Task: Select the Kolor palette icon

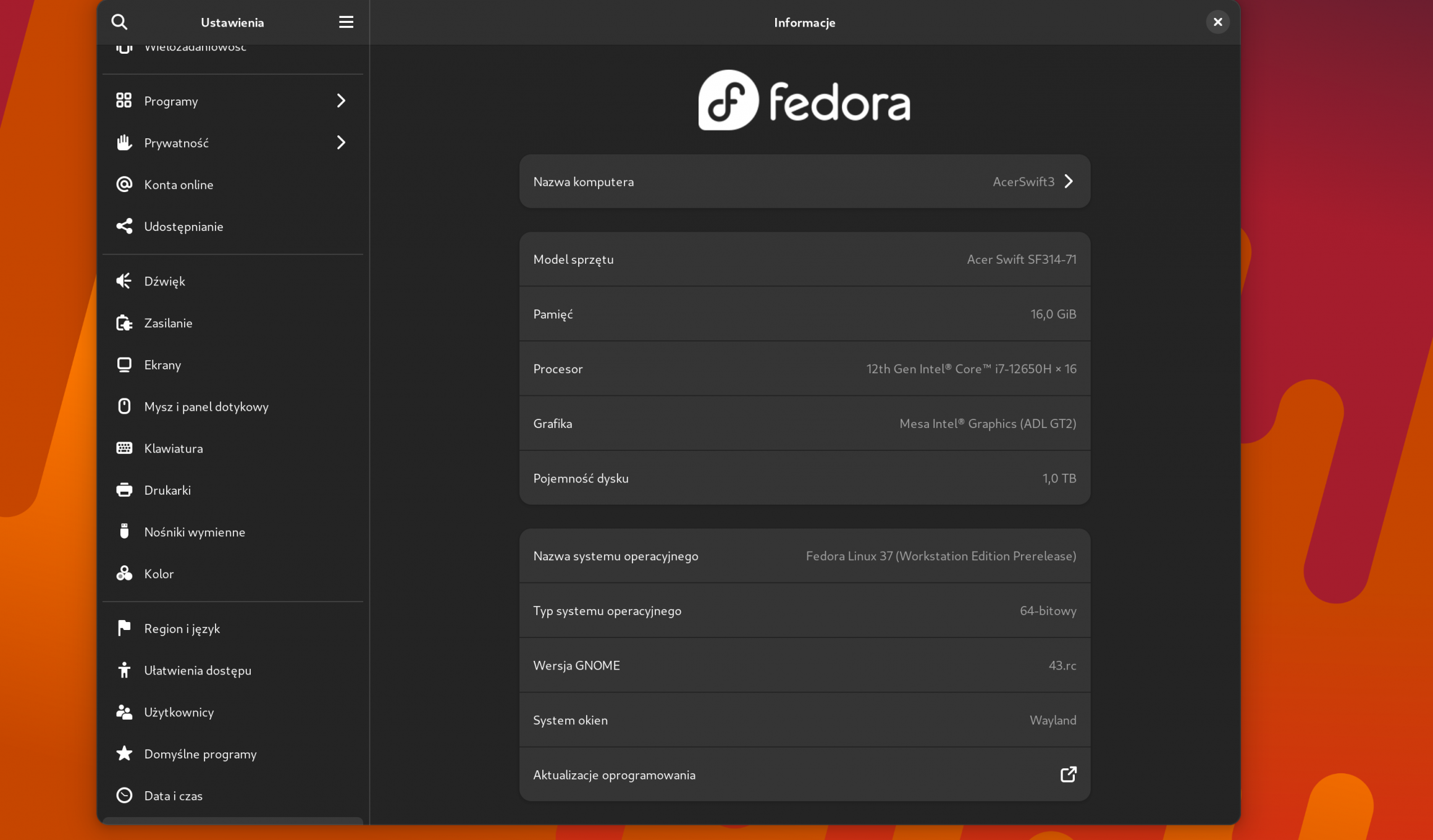Action: tap(124, 573)
